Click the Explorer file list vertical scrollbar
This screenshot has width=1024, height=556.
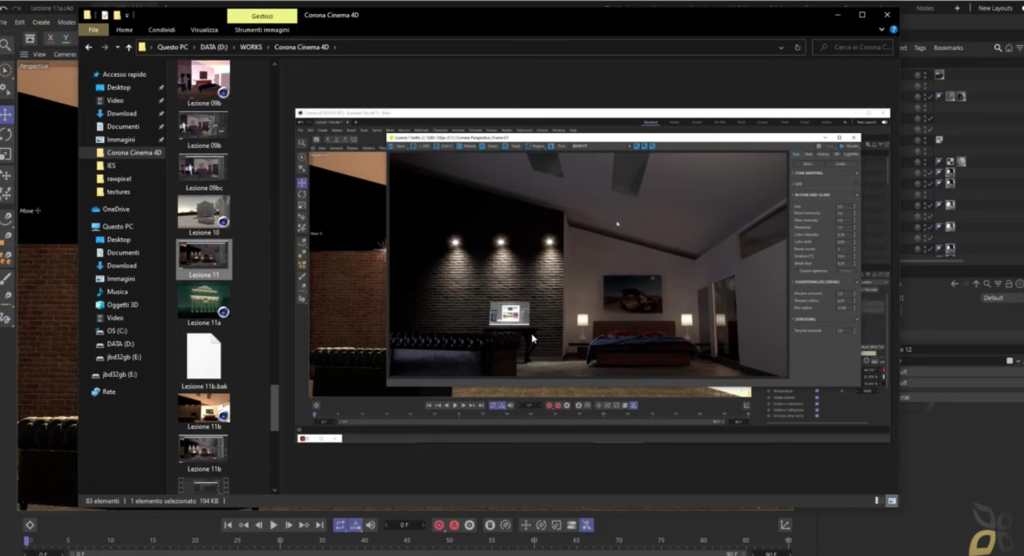click(x=274, y=407)
